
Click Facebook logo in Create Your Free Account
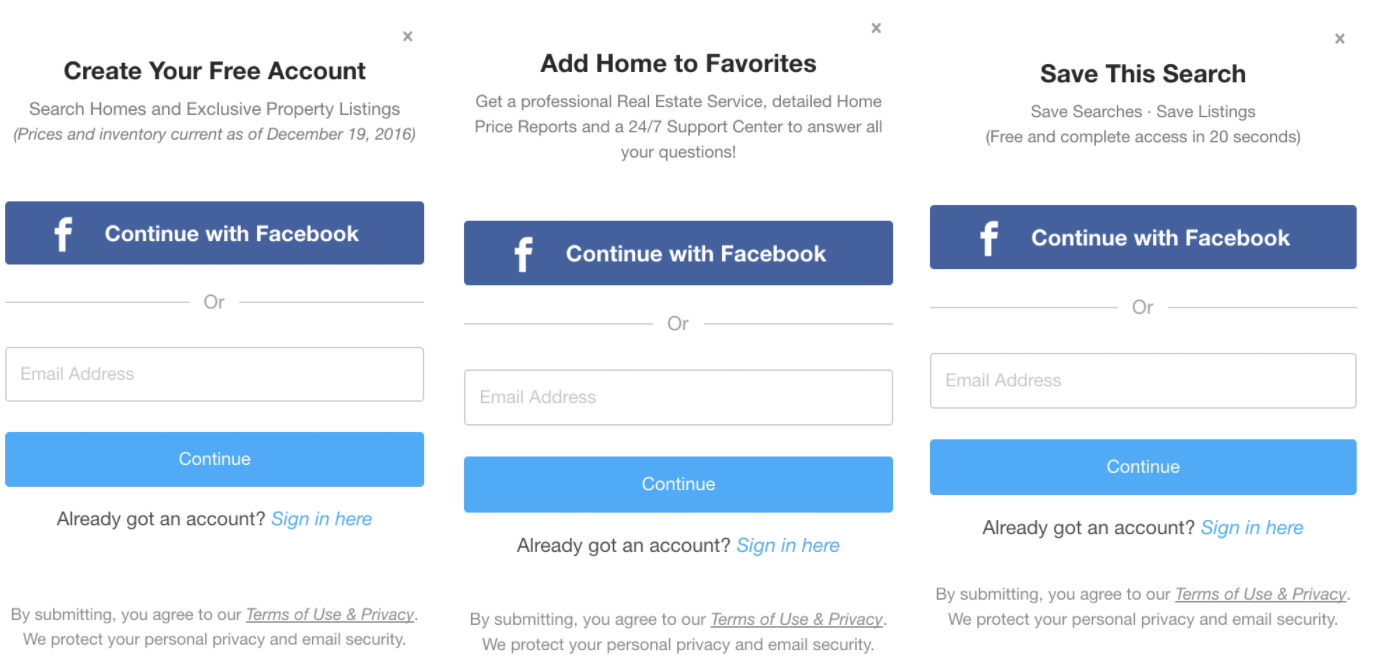coord(63,234)
